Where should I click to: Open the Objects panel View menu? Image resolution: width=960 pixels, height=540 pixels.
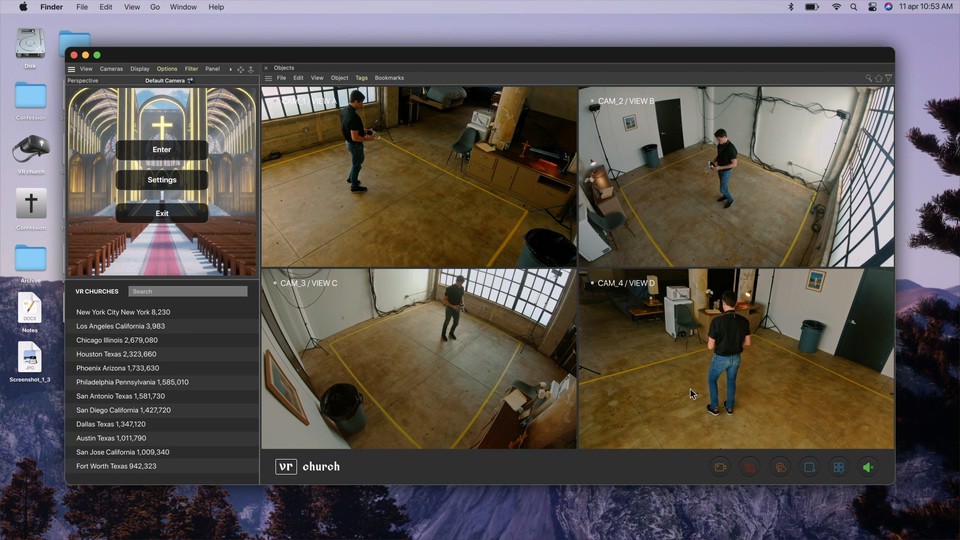click(x=317, y=78)
